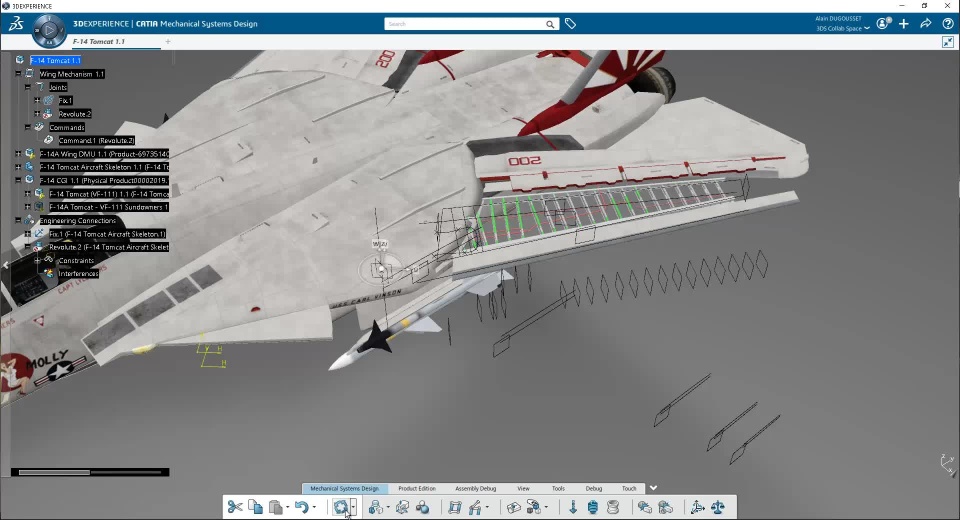Click the first of the paired globe icons left of the Robot axis icon
This screenshot has width=960, height=520.
click(645, 507)
